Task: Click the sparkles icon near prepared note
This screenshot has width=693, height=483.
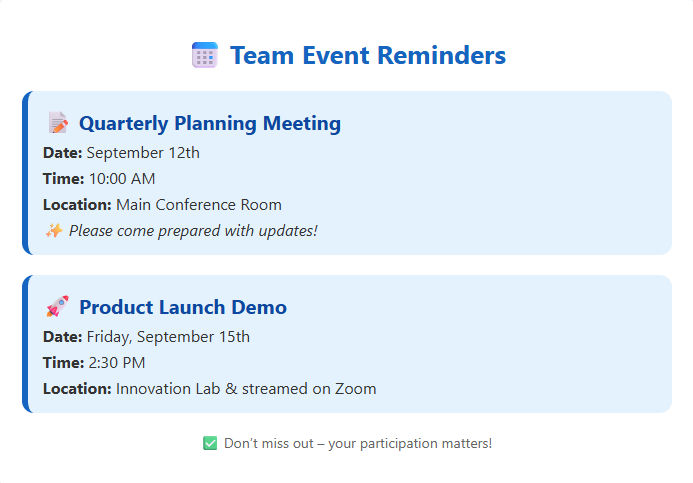Action: [x=53, y=231]
